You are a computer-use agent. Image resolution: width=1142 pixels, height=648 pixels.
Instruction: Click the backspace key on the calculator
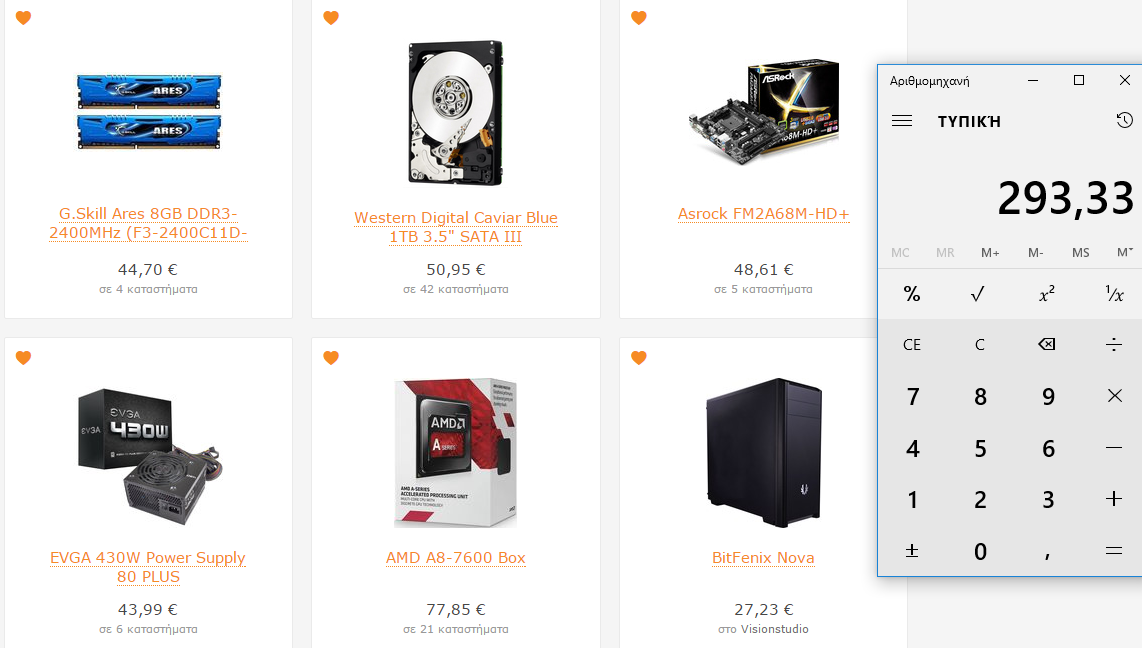1047,344
